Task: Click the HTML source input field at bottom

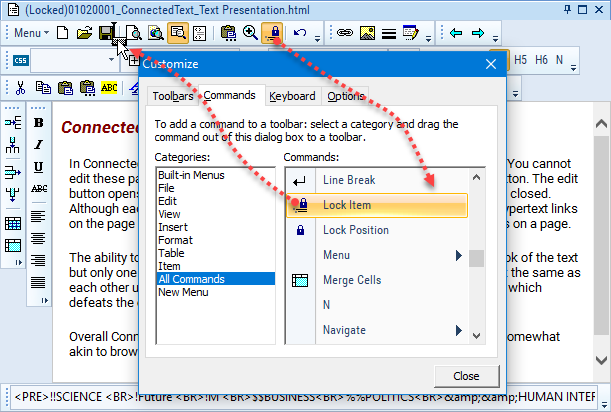Action: click(x=304, y=397)
